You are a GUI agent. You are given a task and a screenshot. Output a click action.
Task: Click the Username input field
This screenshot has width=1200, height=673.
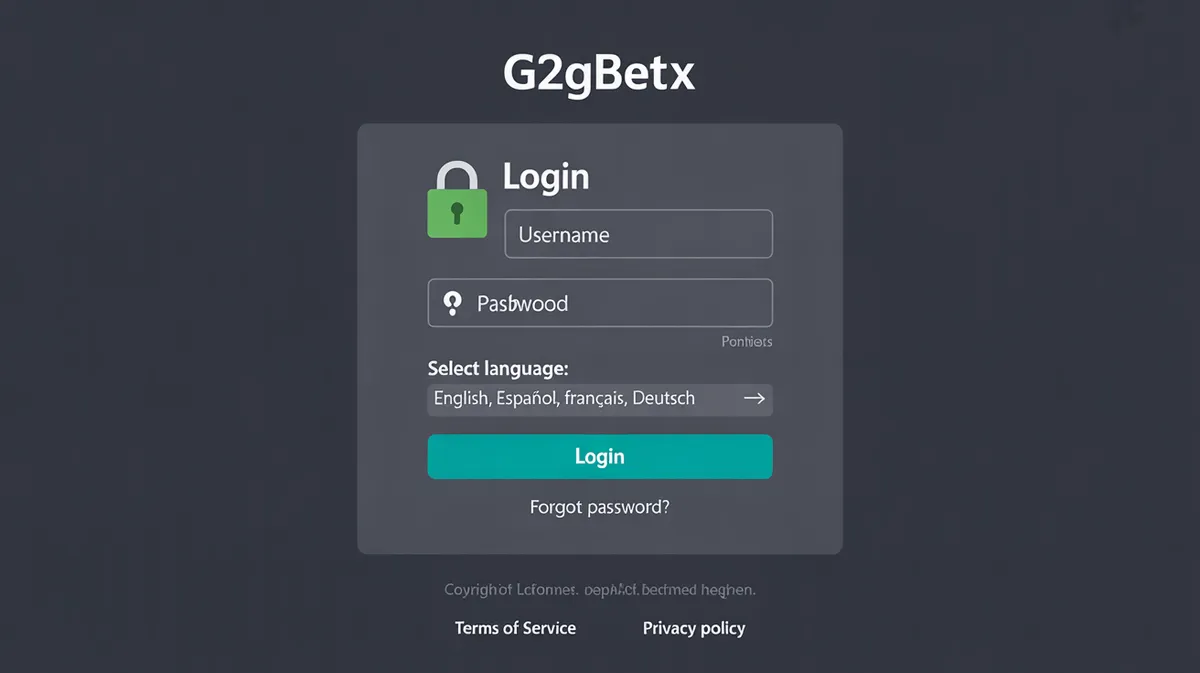coord(638,234)
